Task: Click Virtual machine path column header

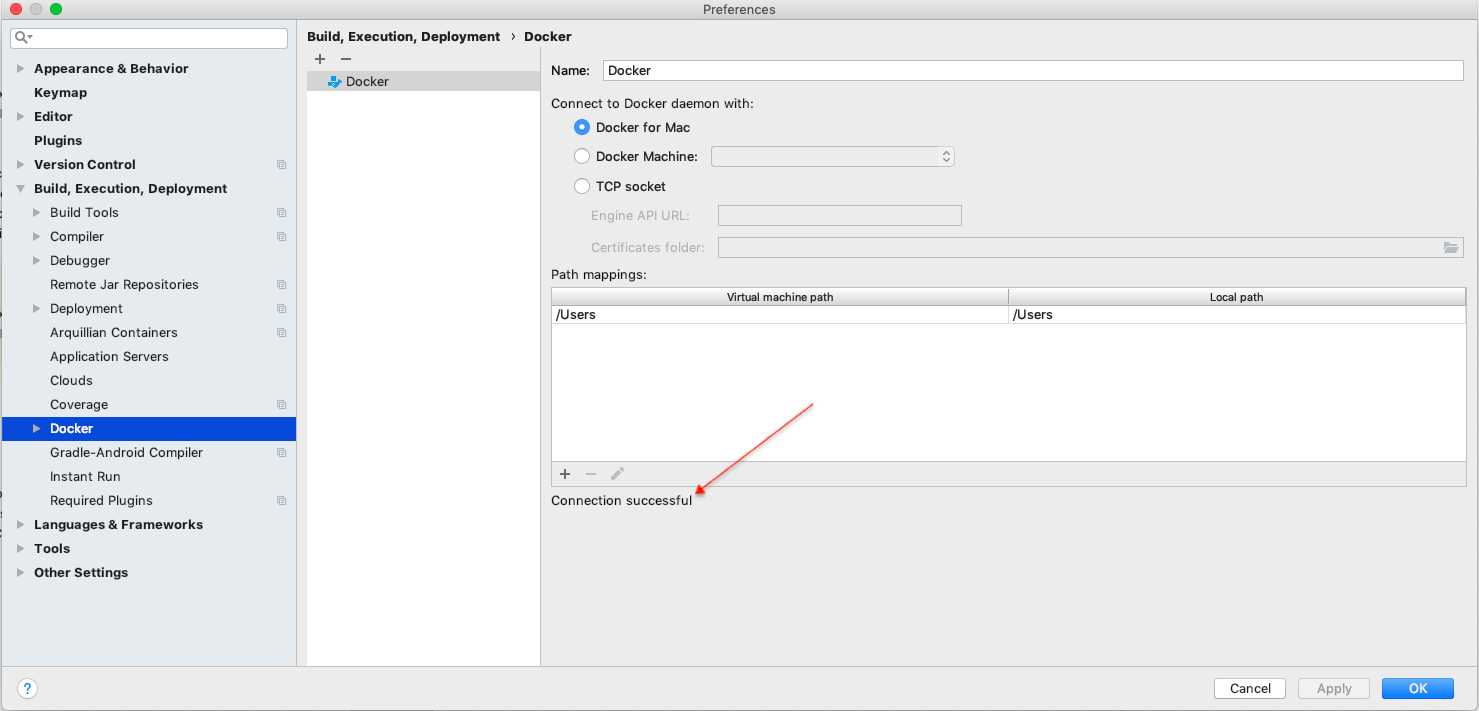Action: click(780, 297)
